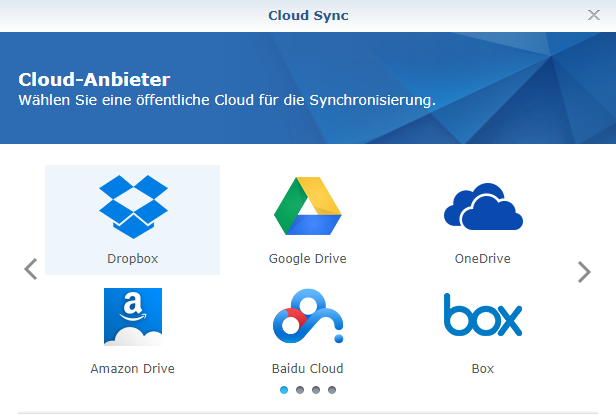Jump to first page indicator dot

pyautogui.click(x=284, y=390)
